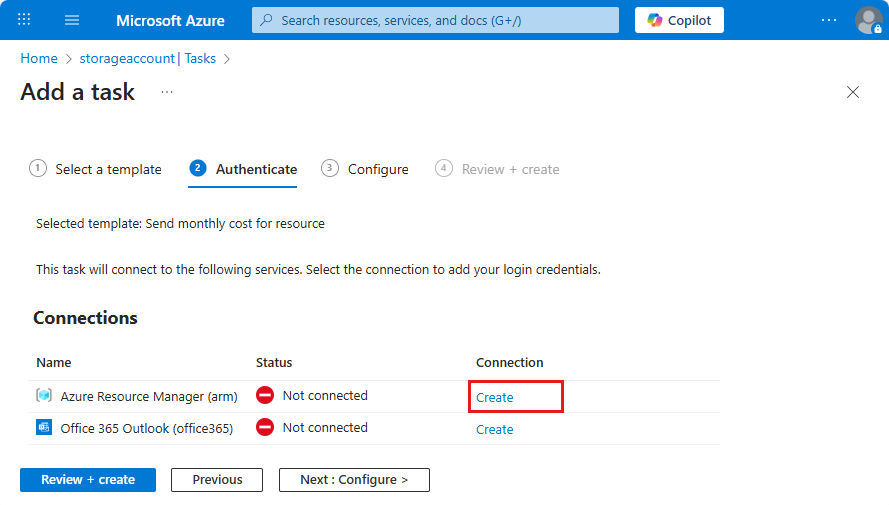Close the Add a task pane

853,92
